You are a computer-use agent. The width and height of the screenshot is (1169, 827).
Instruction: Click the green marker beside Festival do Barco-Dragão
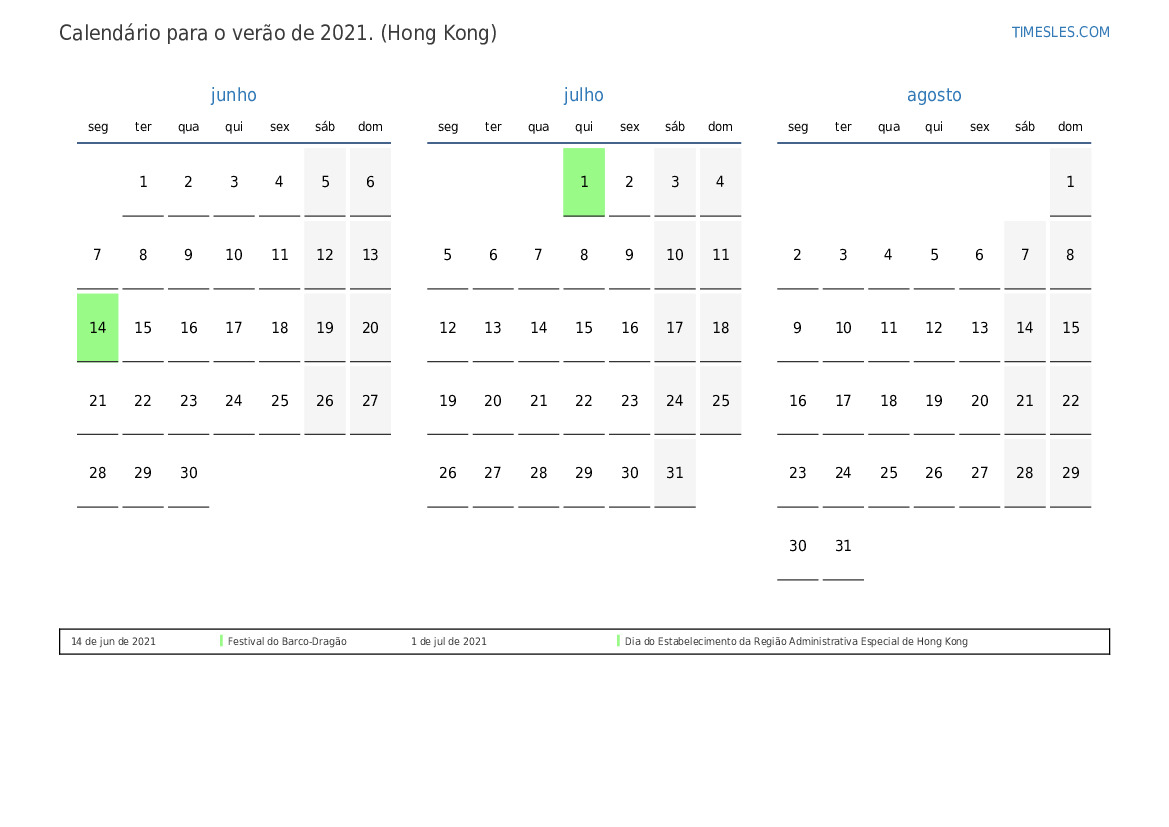221,641
